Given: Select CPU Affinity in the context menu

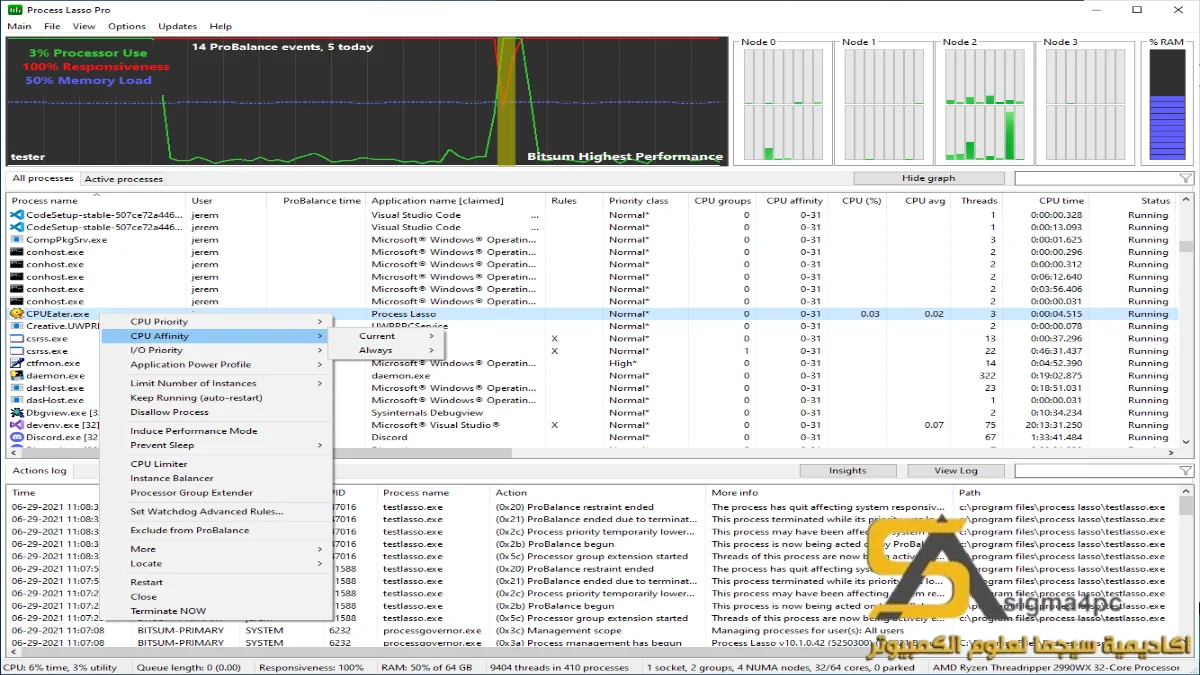Looking at the screenshot, I should click(x=215, y=336).
